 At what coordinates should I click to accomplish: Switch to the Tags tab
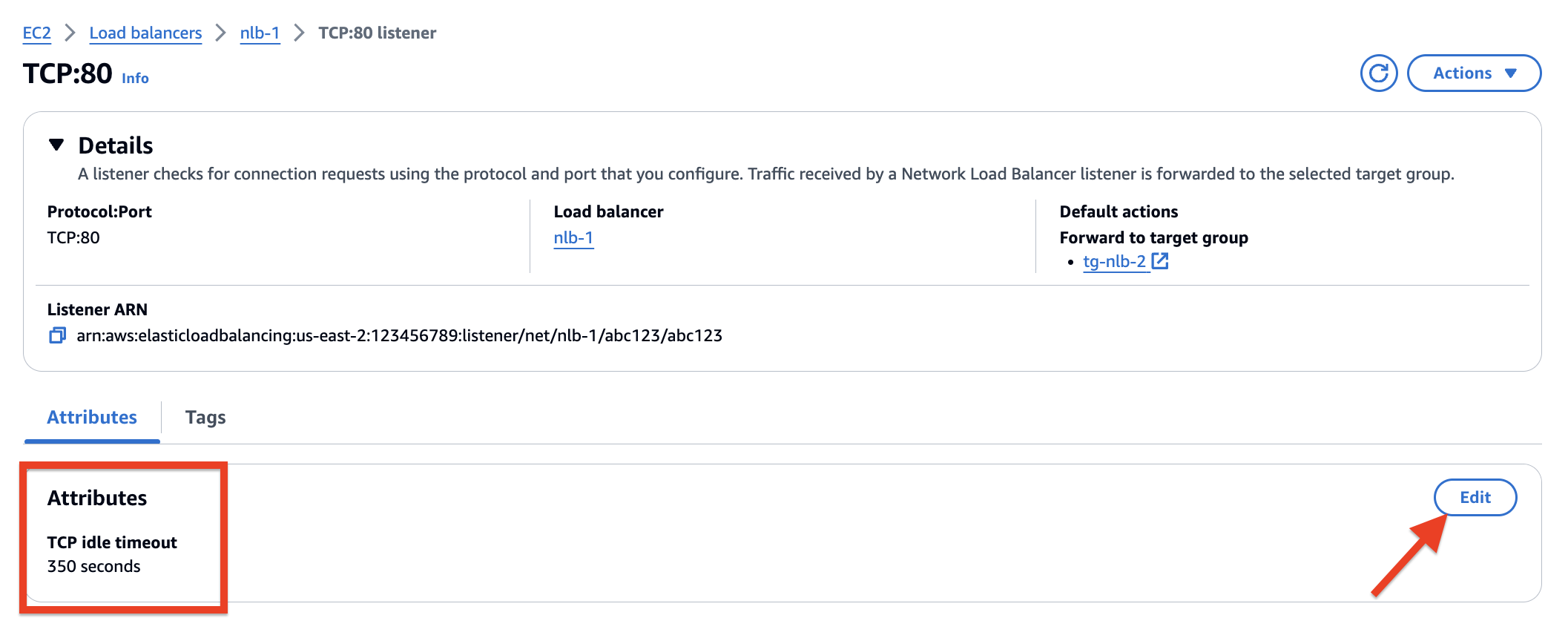point(205,418)
